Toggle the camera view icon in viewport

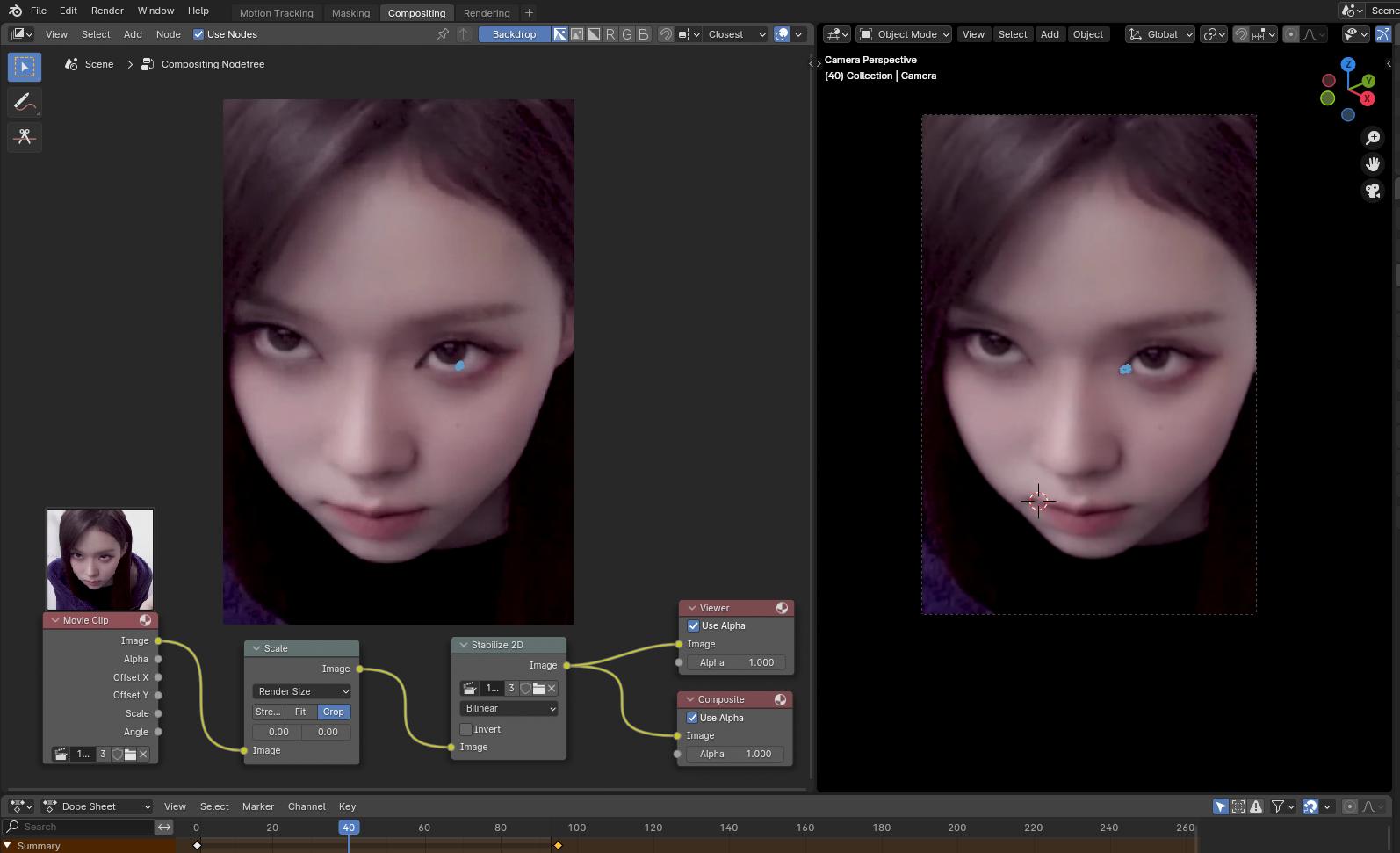tap(1373, 191)
